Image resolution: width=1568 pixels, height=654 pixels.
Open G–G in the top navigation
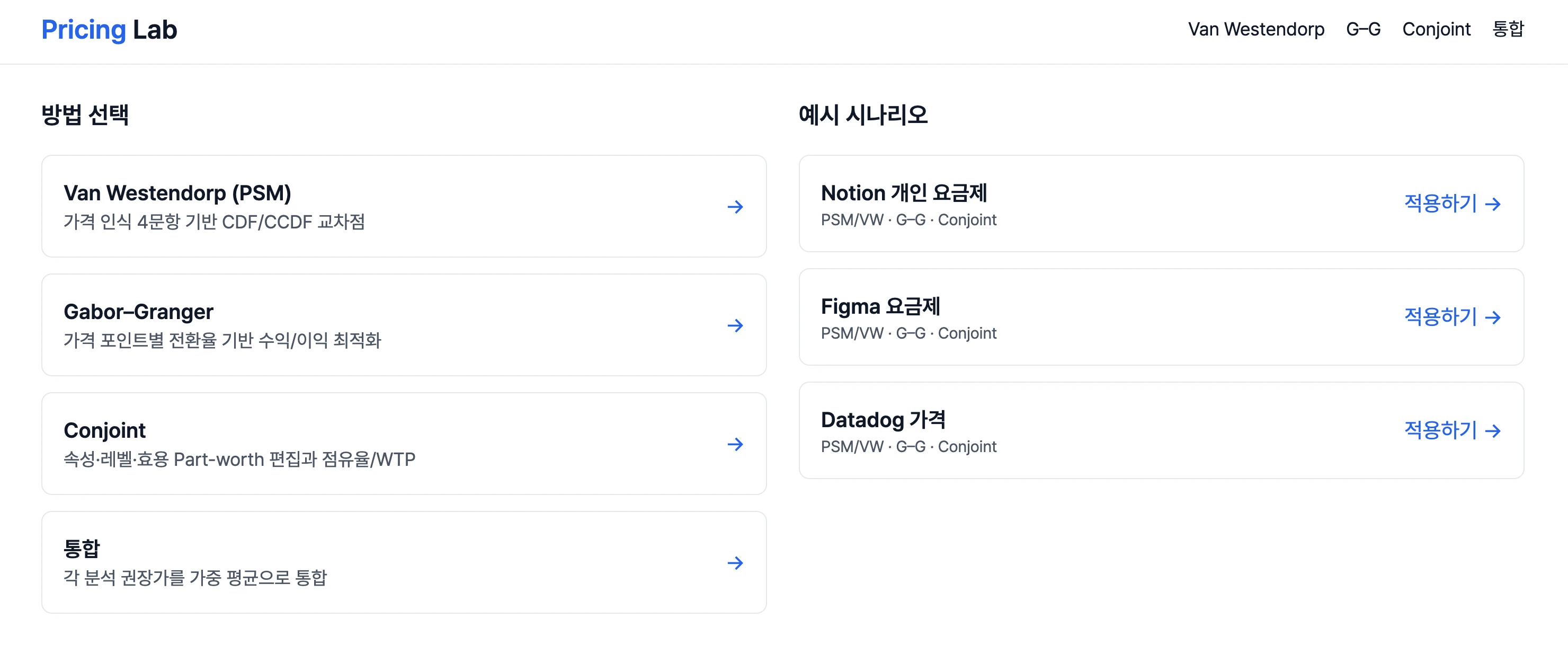click(x=1363, y=29)
